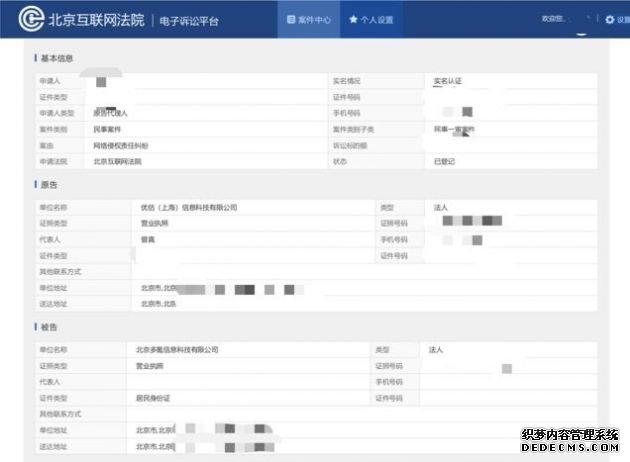Click the 欢迎您 user greeting
630x462 pixels.
point(552,19)
